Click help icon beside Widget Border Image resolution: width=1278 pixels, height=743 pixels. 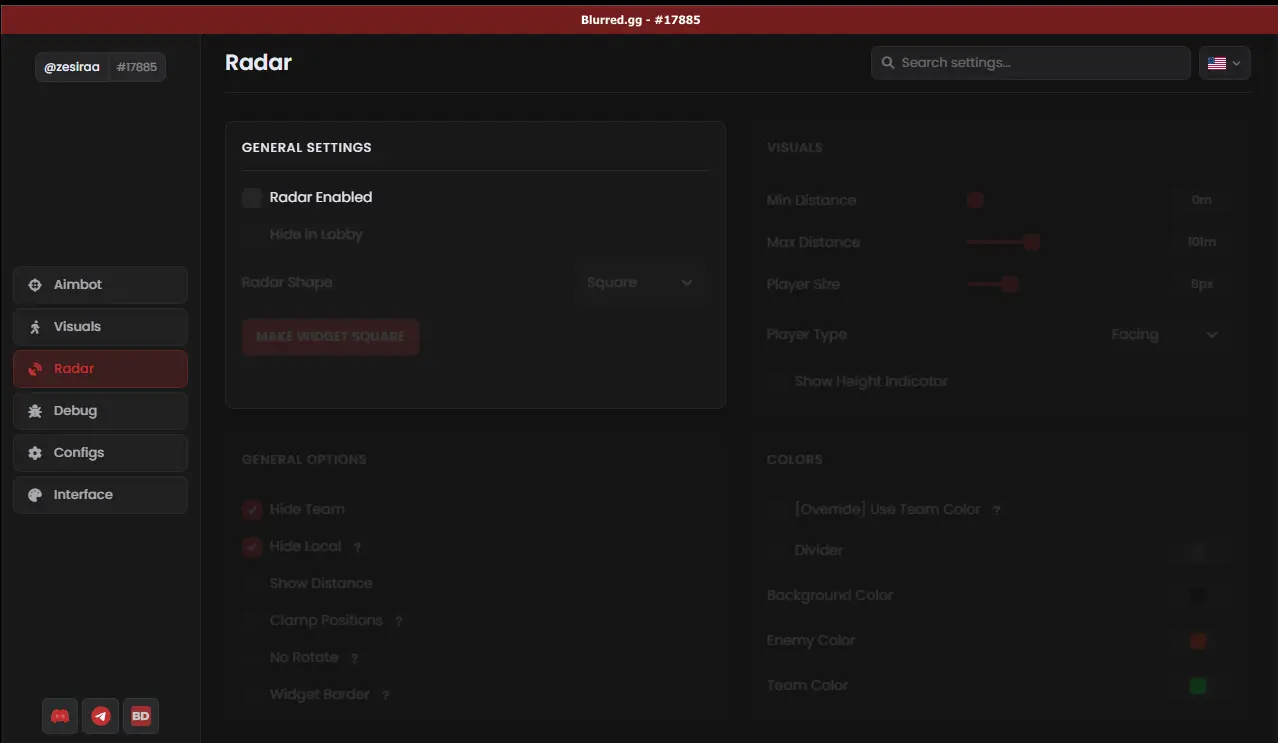click(x=385, y=695)
